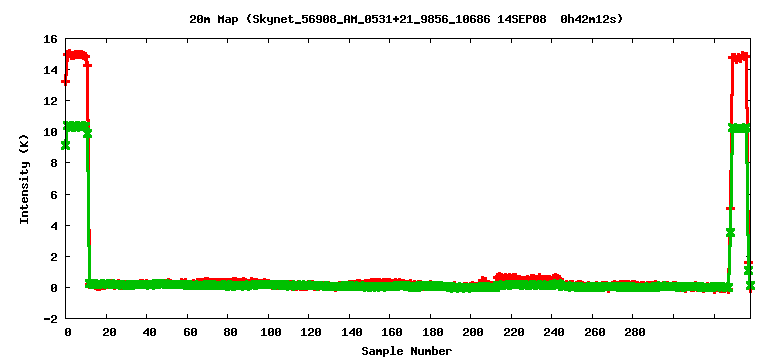Click the green cross marker near 9 K
Image resolution: width=768 pixels, height=360 pixels.
pyautogui.click(x=65, y=145)
